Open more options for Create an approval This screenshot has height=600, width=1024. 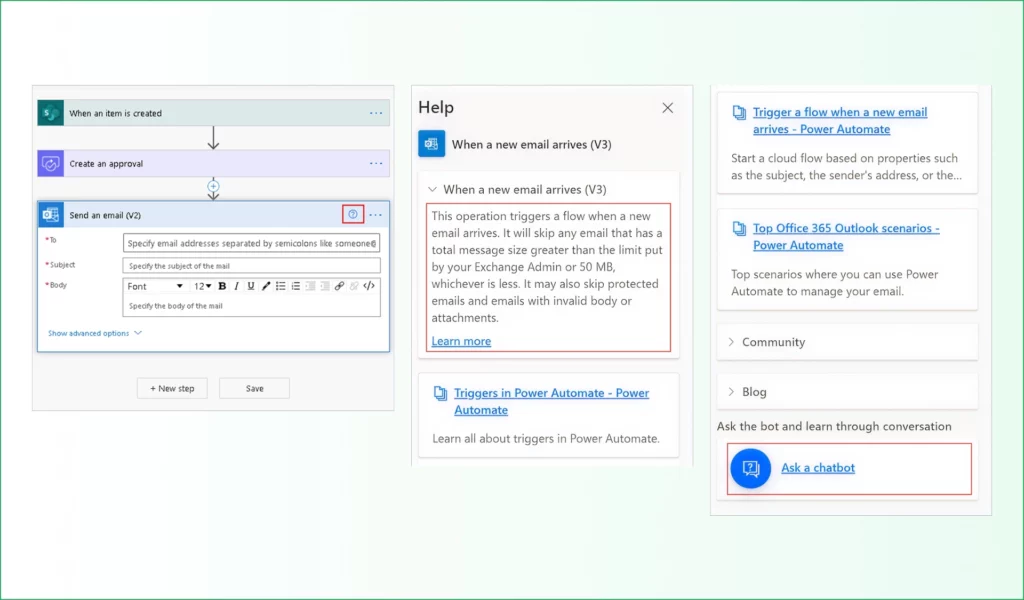coord(376,163)
